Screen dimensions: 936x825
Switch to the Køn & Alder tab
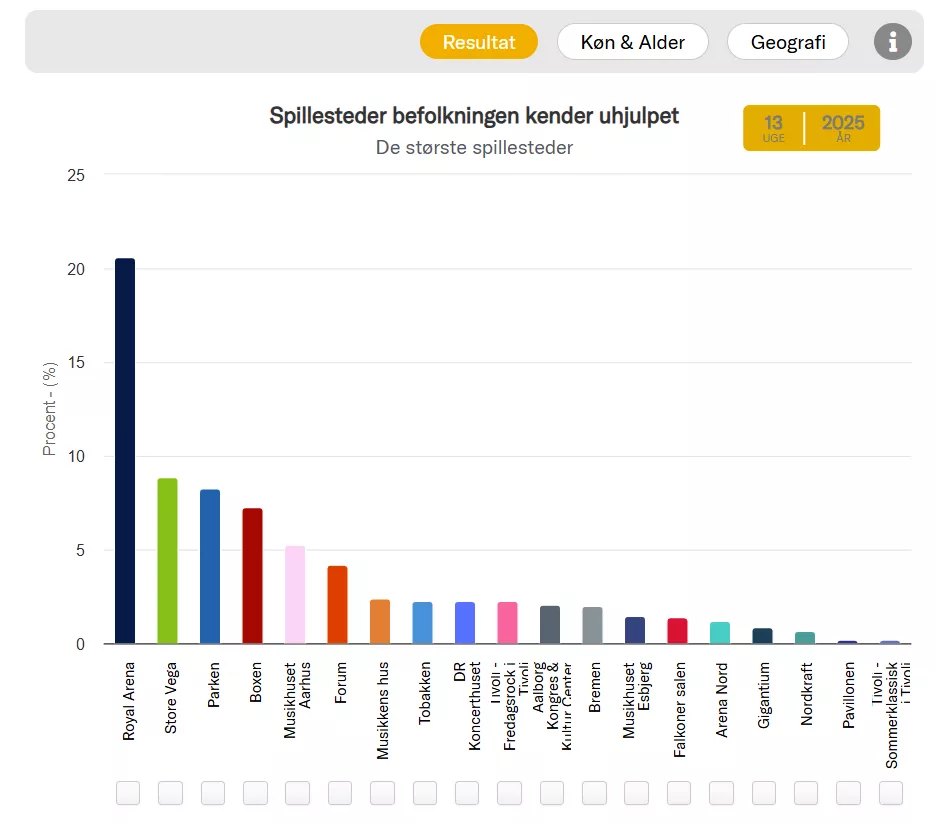[632, 42]
